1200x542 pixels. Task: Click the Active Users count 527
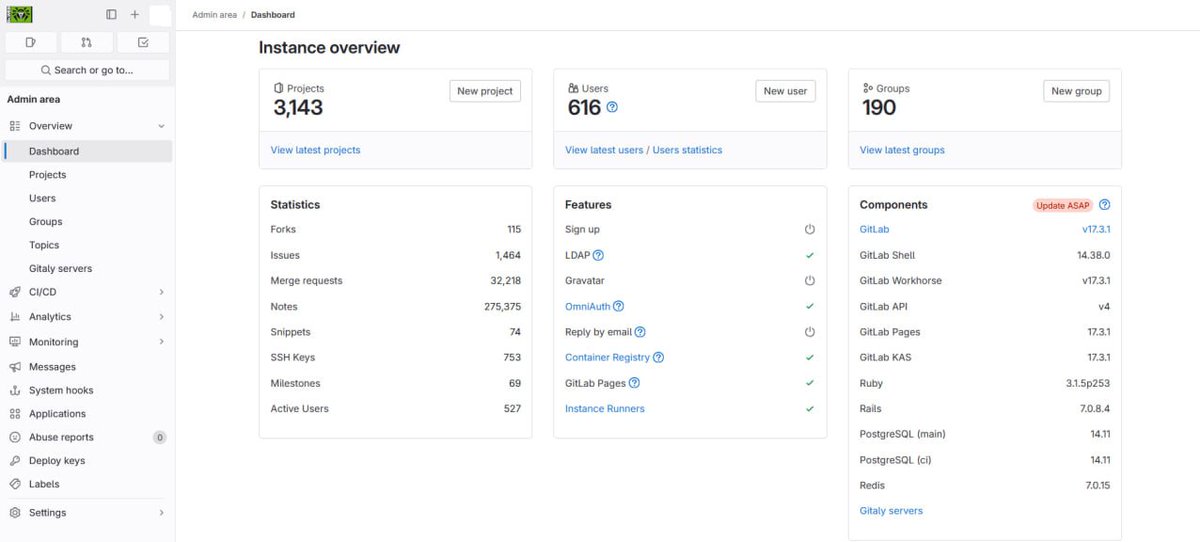(512, 409)
